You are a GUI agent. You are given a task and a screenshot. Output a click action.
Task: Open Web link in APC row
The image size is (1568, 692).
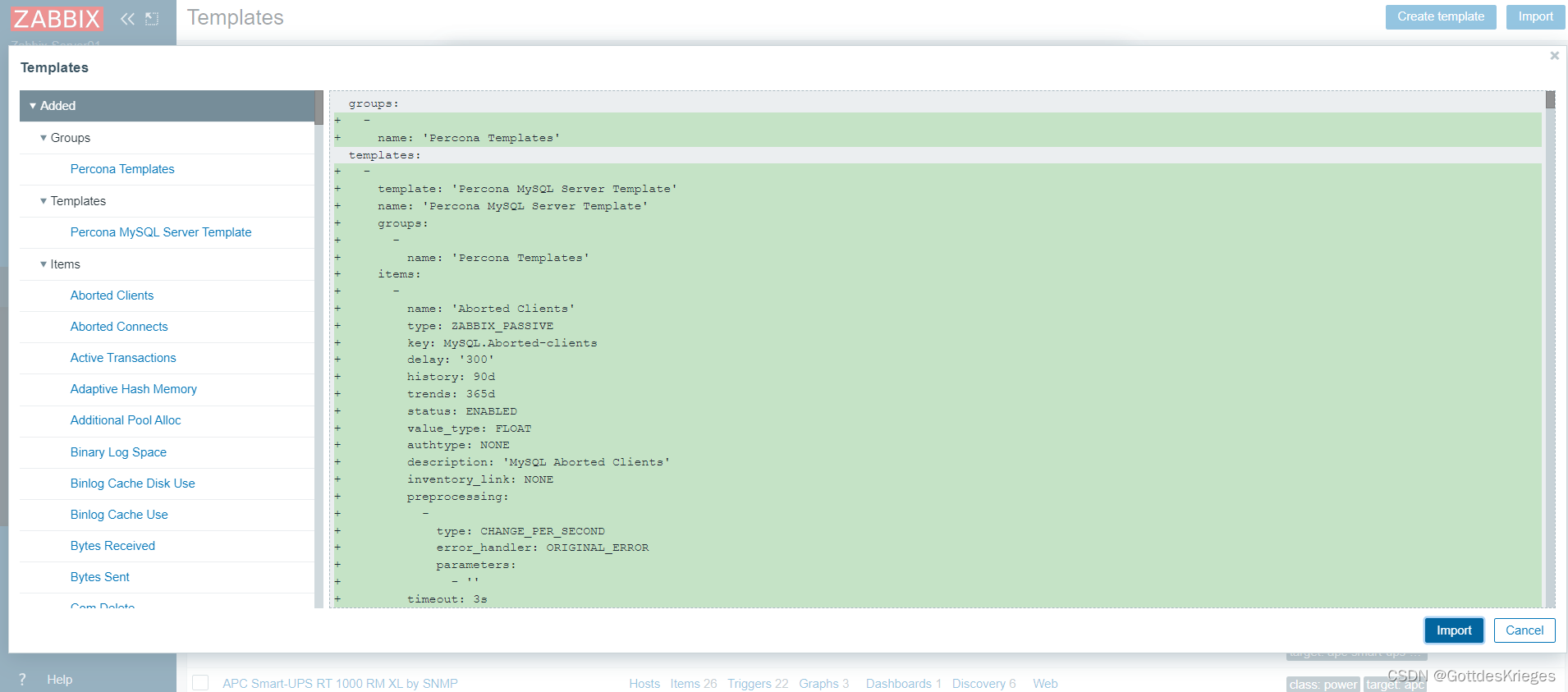[x=1045, y=684]
